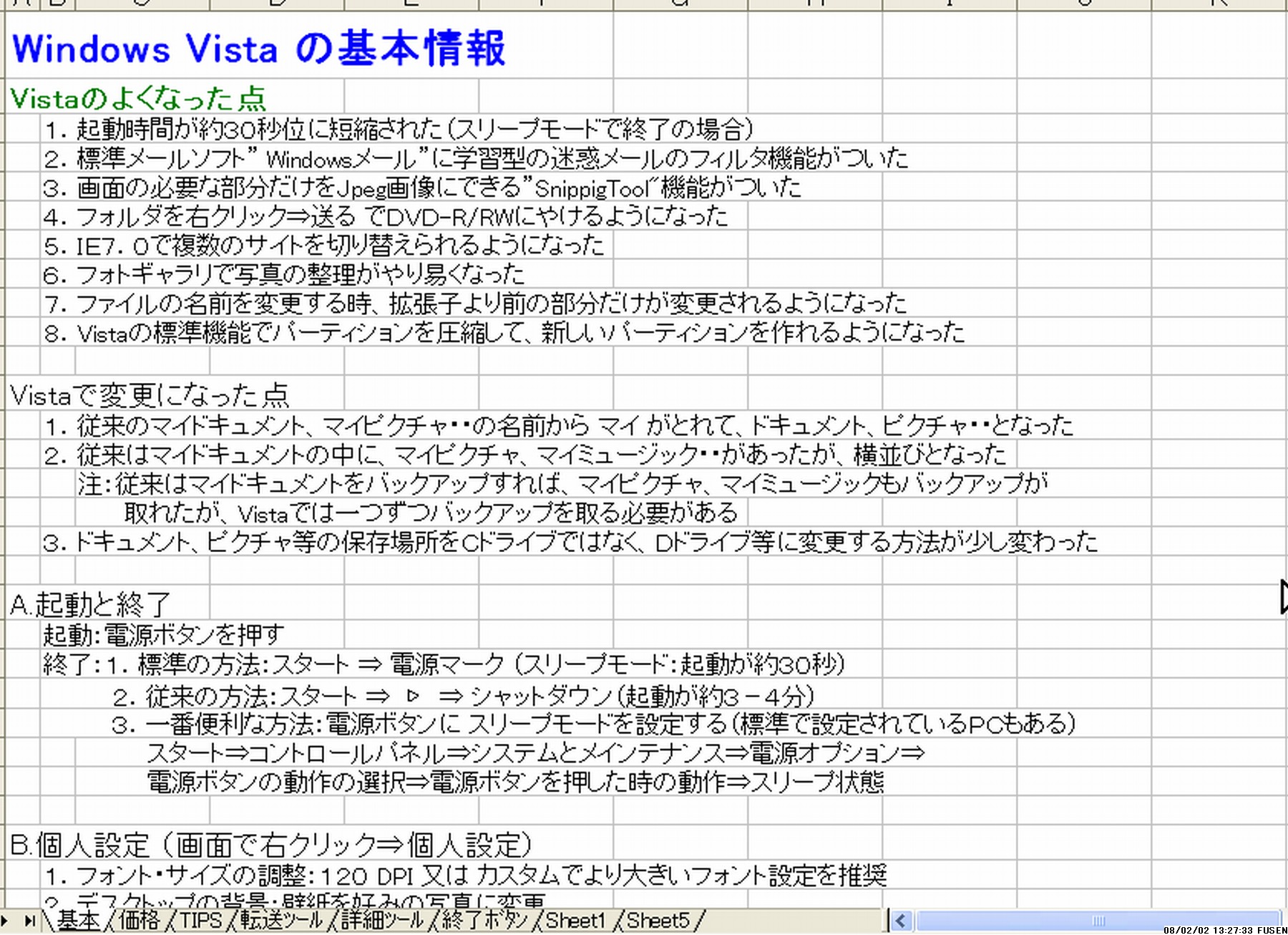Viewport: 1288px width, 935px height.
Task: Click the horizontal scrollbar left arrow
Action: coord(901,921)
